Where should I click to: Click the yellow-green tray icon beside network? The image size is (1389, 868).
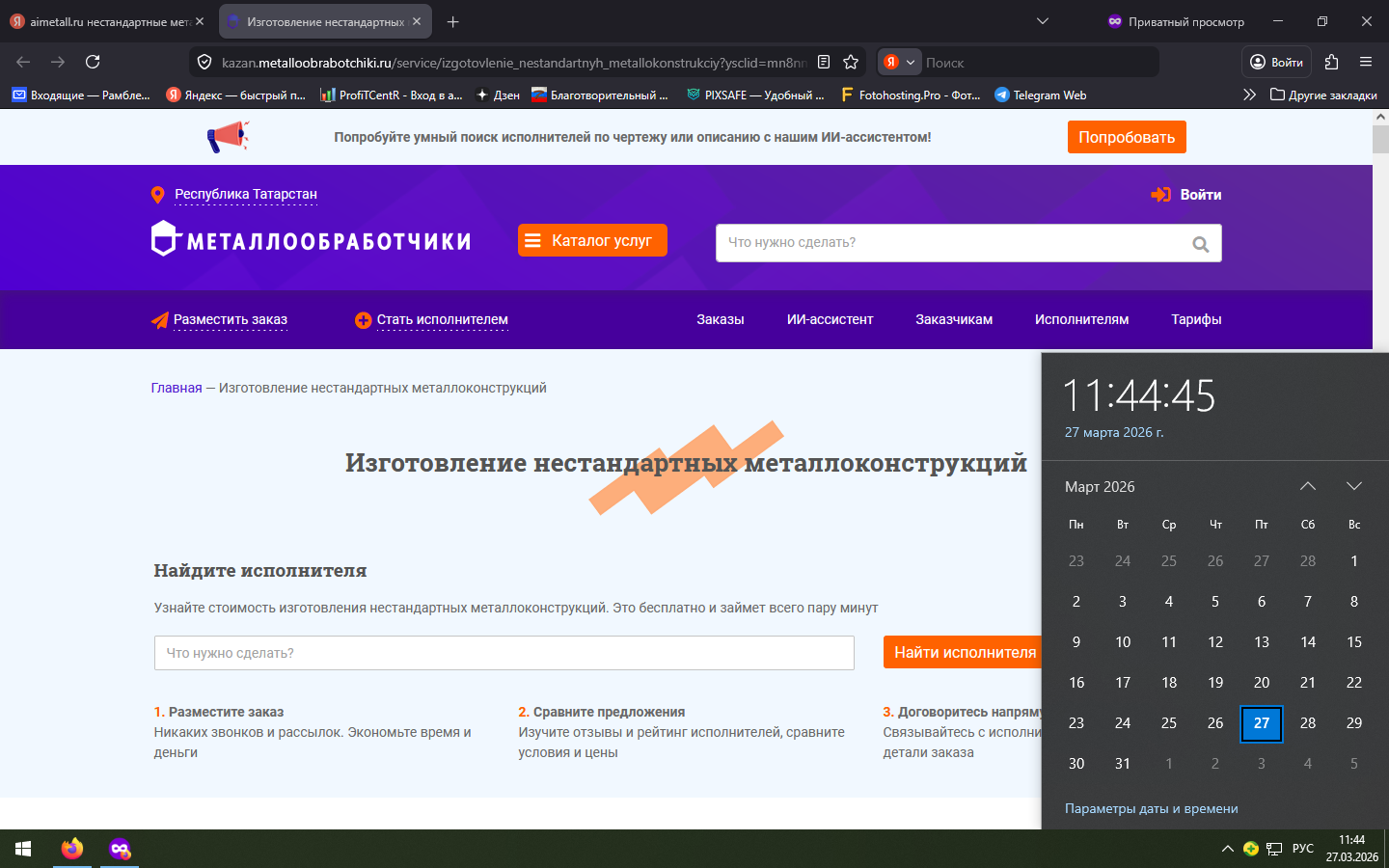[1251, 849]
